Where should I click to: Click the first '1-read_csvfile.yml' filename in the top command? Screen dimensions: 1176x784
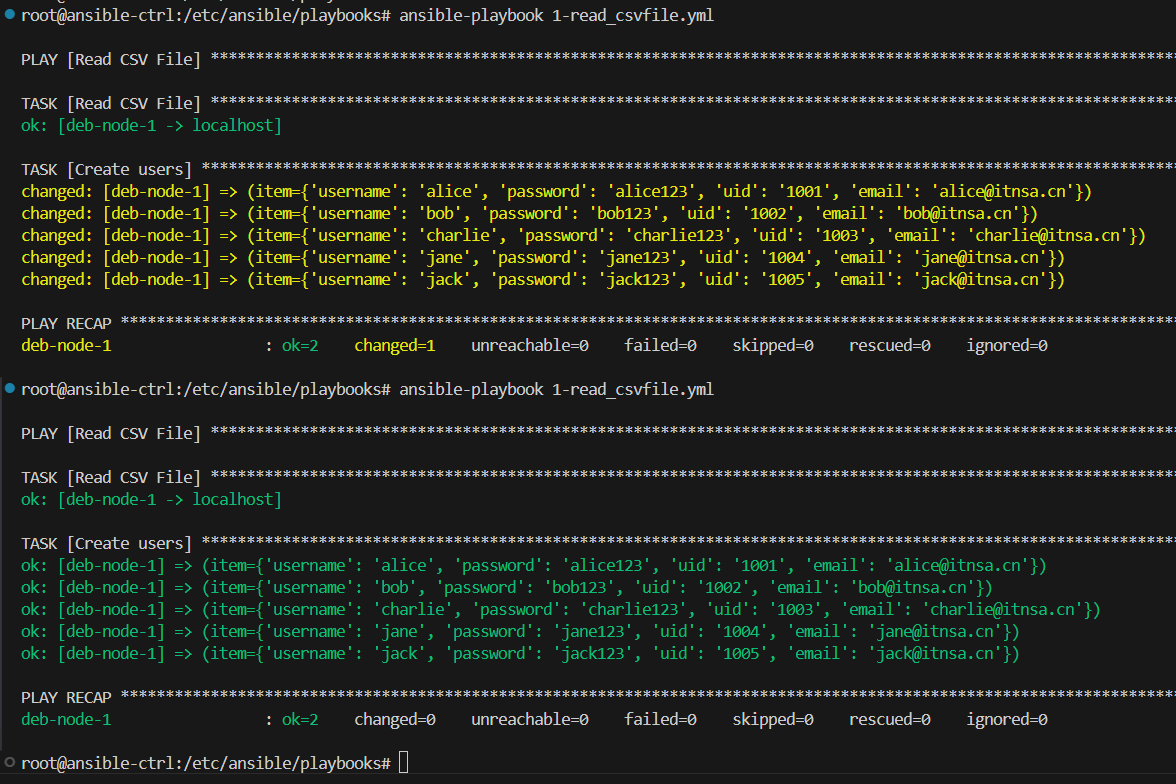click(632, 15)
